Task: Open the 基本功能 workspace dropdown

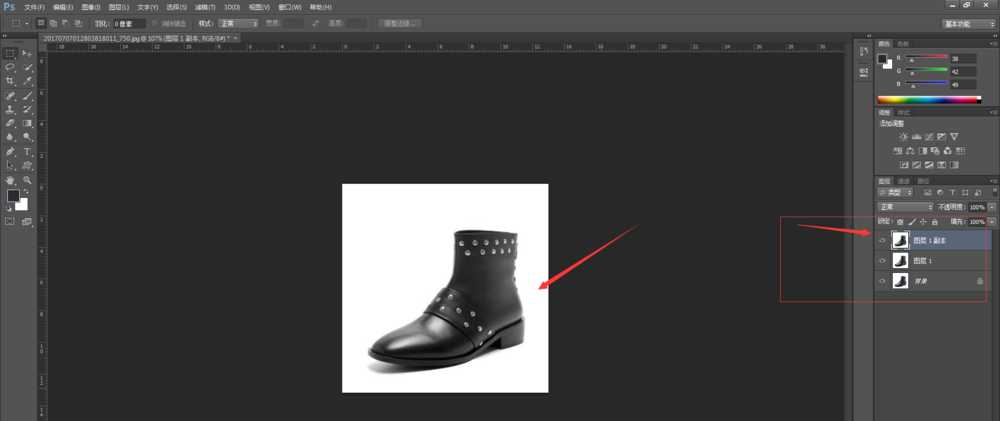Action: [967, 22]
